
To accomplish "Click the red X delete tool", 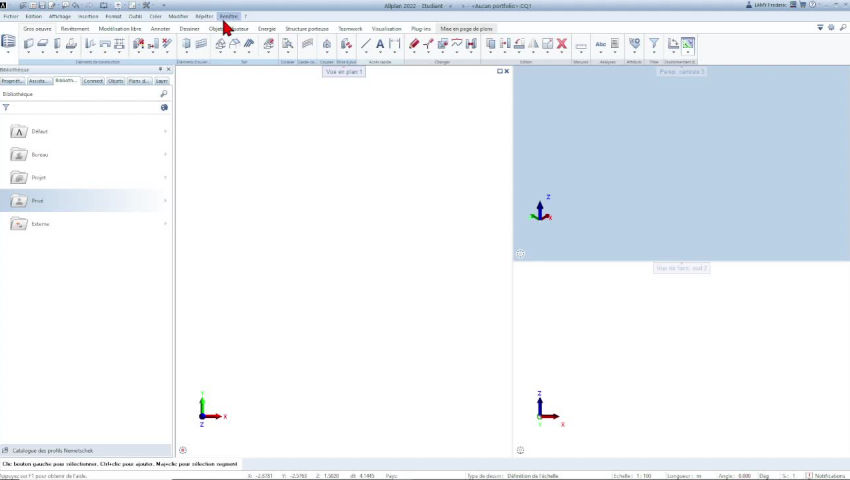I will tap(562, 44).
